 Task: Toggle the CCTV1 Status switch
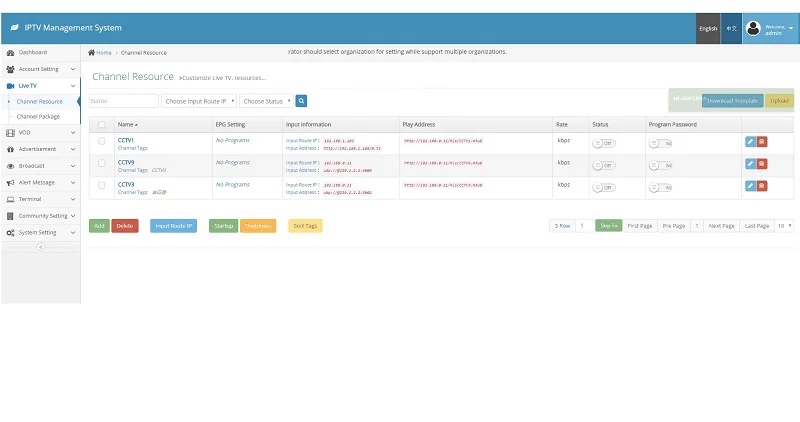604,143
